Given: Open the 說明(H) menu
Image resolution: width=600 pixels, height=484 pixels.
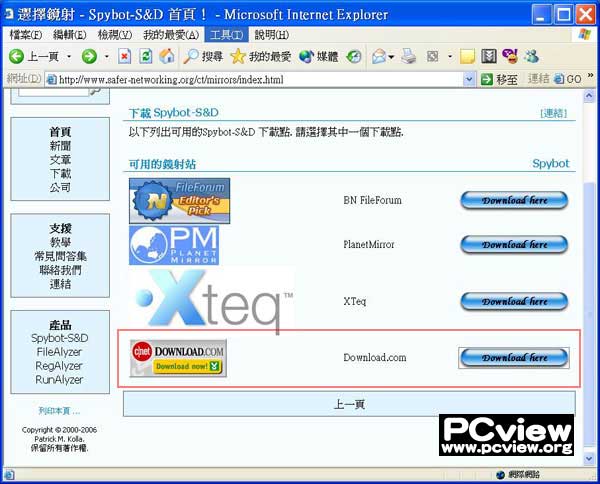Looking at the screenshot, I should [x=272, y=35].
